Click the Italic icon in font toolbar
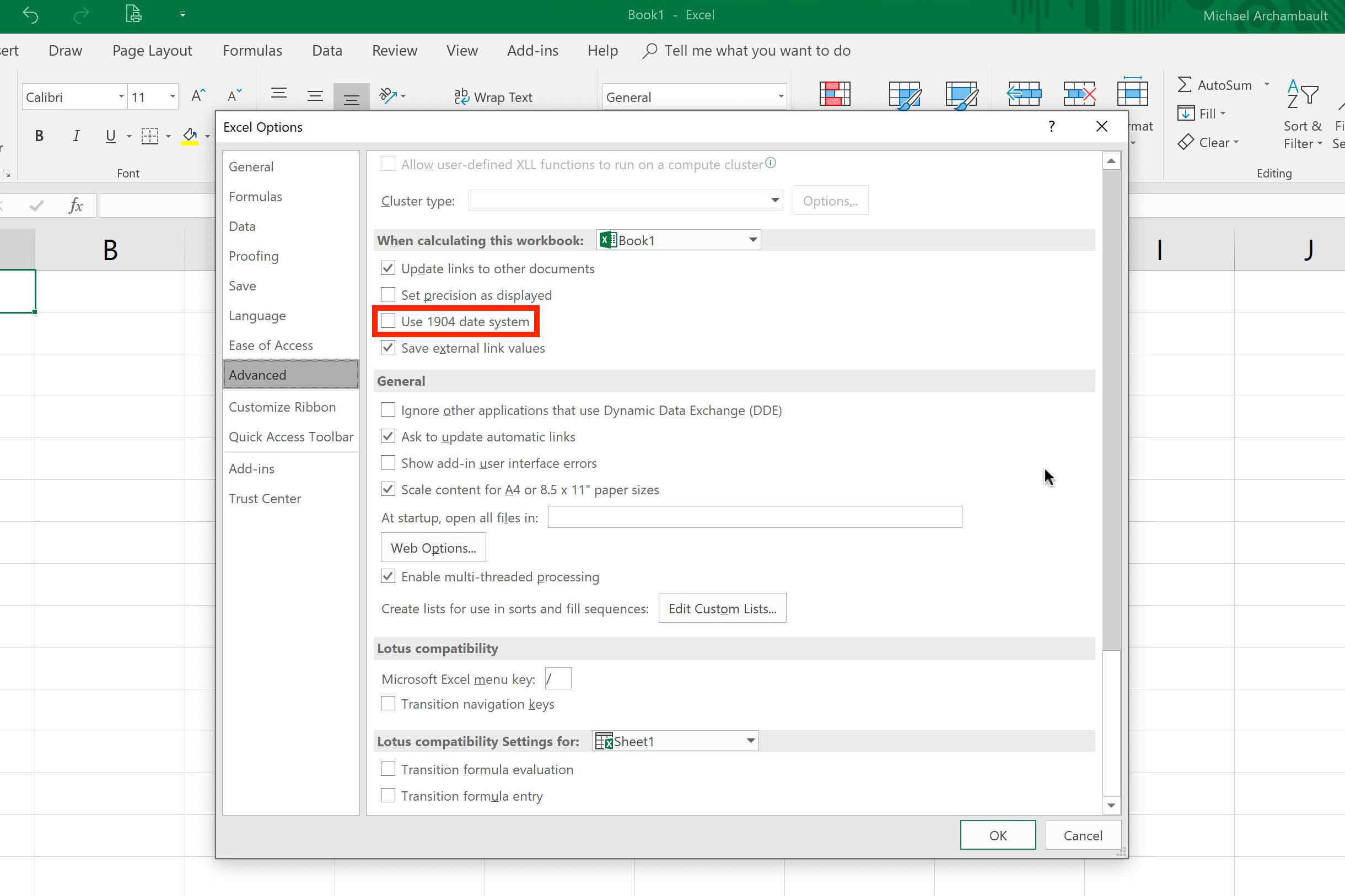The height and width of the screenshot is (896, 1345). tap(75, 134)
